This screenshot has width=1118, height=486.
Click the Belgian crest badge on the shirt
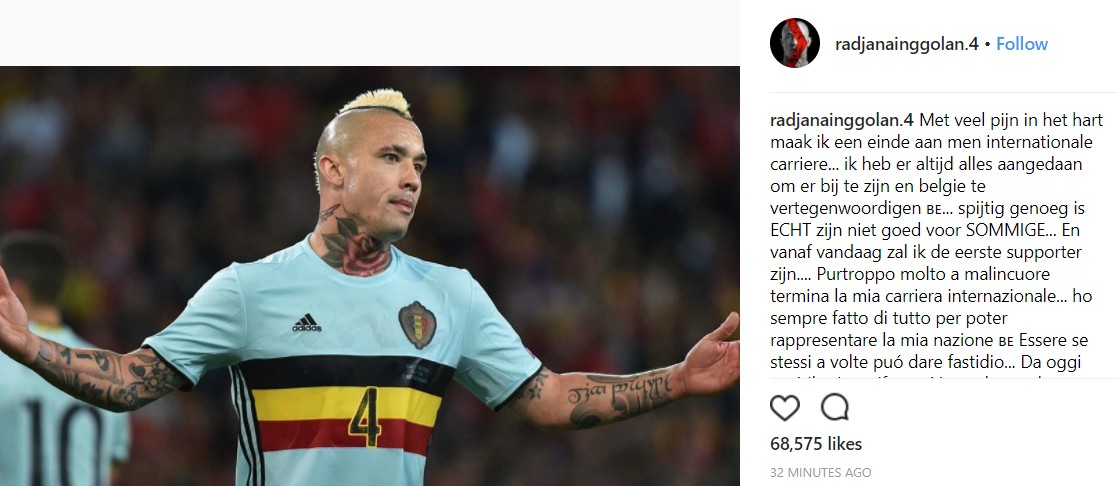click(417, 324)
